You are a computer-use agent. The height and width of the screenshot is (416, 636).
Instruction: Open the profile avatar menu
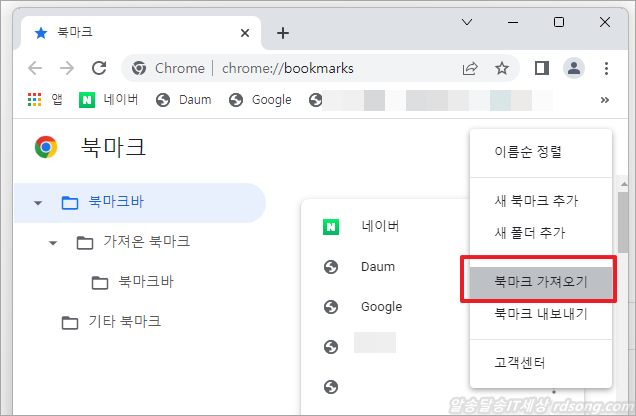(x=574, y=69)
